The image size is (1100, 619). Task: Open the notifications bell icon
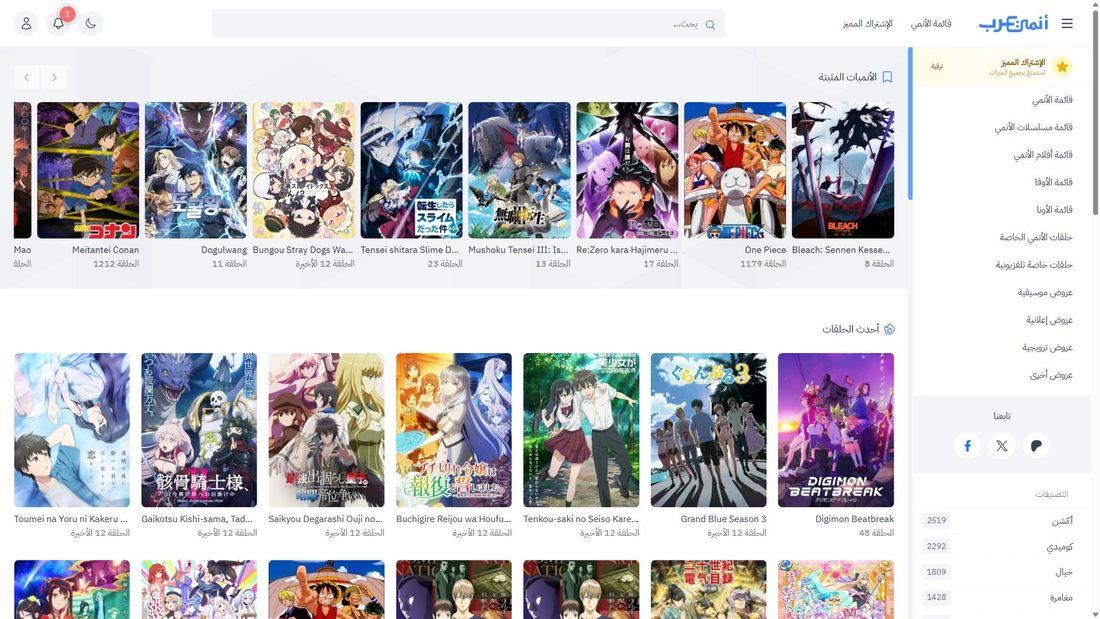tap(58, 23)
